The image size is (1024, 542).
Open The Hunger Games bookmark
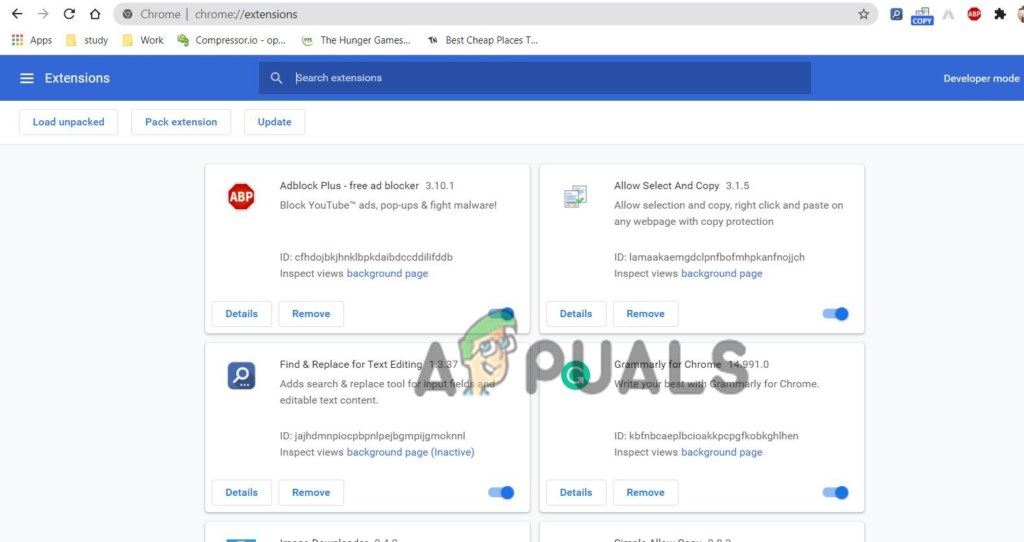(x=356, y=40)
